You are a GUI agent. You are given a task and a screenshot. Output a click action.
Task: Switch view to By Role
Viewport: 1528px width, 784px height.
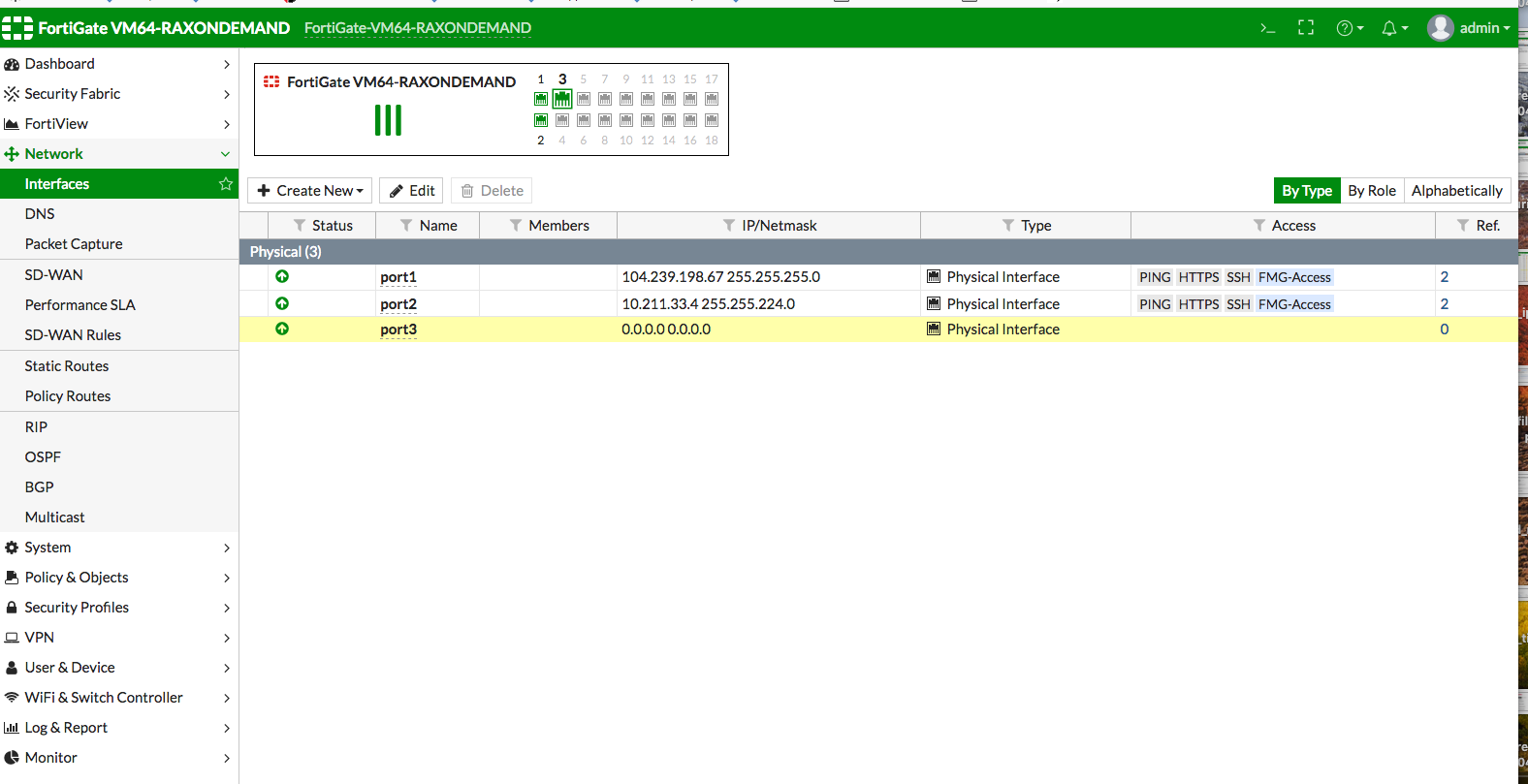(1372, 191)
